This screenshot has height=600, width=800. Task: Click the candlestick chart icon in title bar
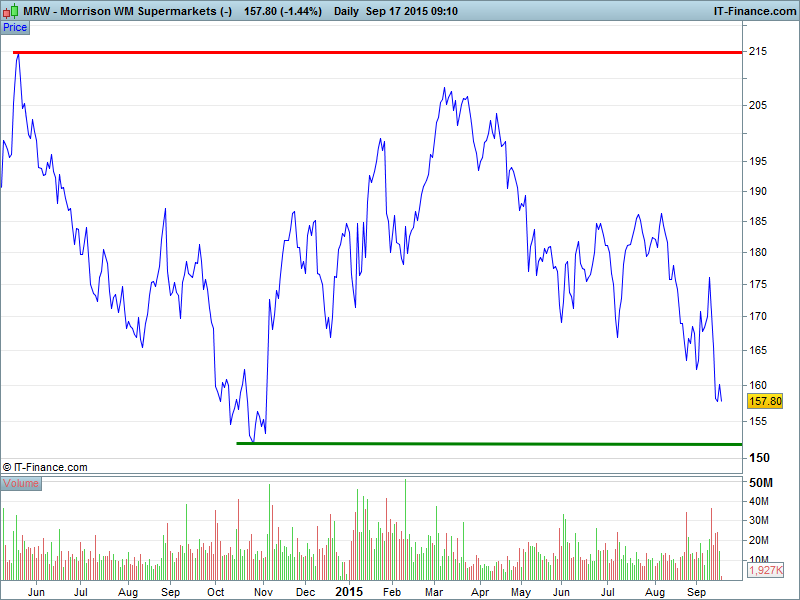[10, 10]
